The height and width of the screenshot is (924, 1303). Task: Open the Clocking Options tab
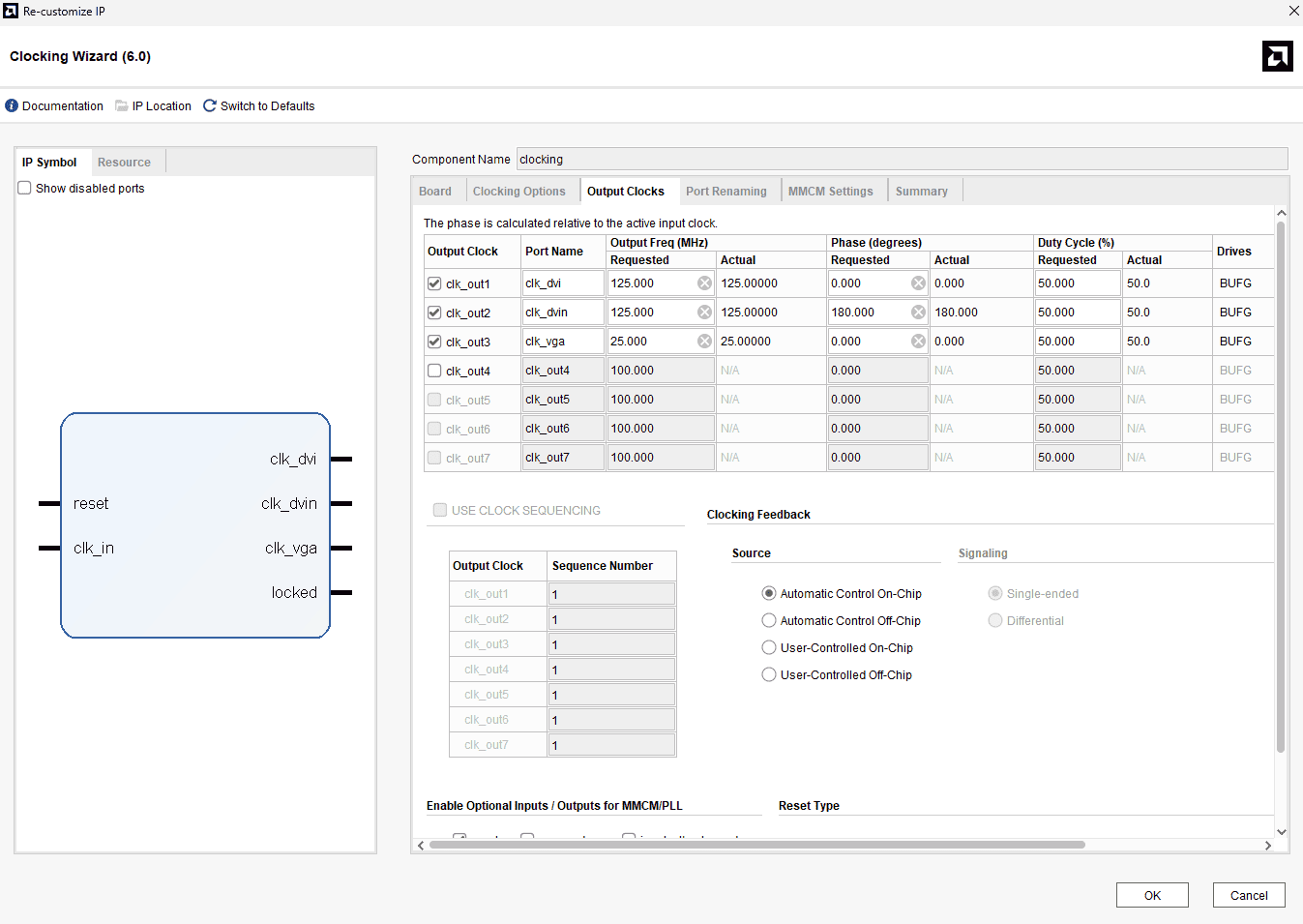tap(518, 192)
